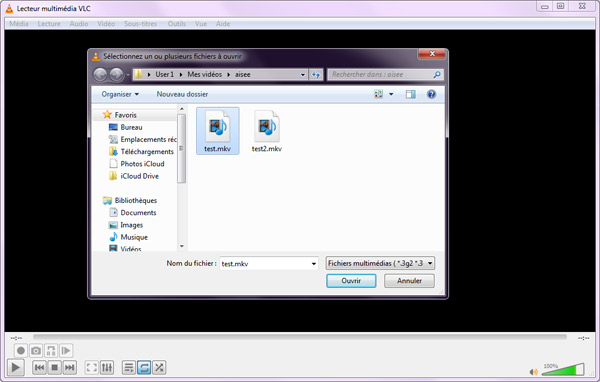The width and height of the screenshot is (600, 382).
Task: Open Téléchargements in the sidebar
Action: [141, 152]
